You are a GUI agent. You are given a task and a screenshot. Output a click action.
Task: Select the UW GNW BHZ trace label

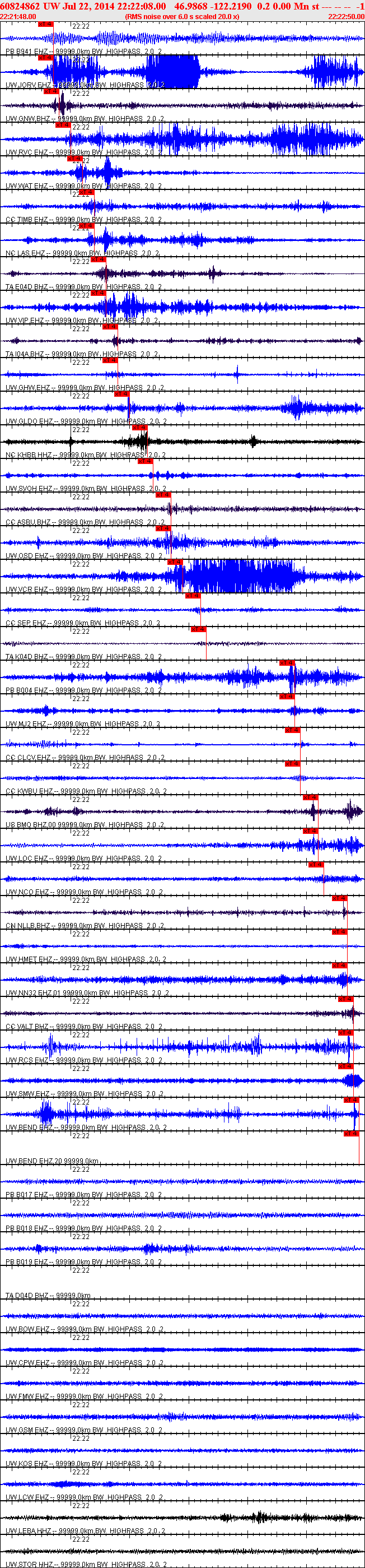coord(84,119)
